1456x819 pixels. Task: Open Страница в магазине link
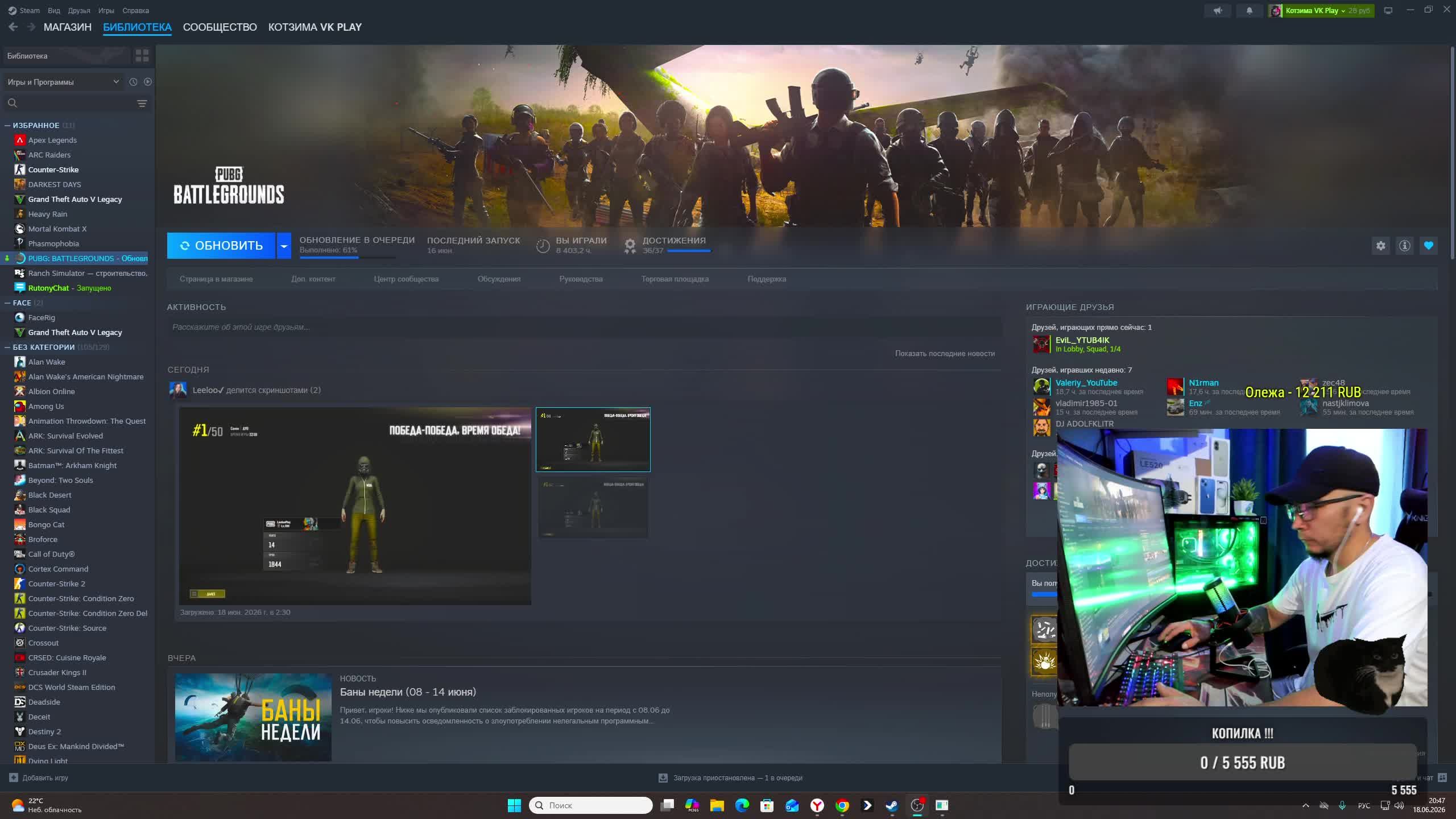216,279
